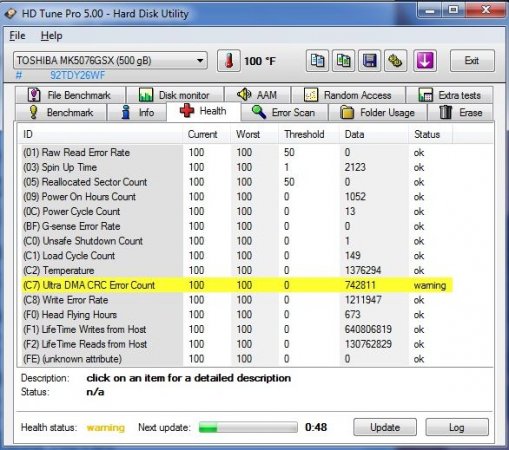
Task: Click the HD Tune Pro title bar icon
Action: tap(11, 14)
